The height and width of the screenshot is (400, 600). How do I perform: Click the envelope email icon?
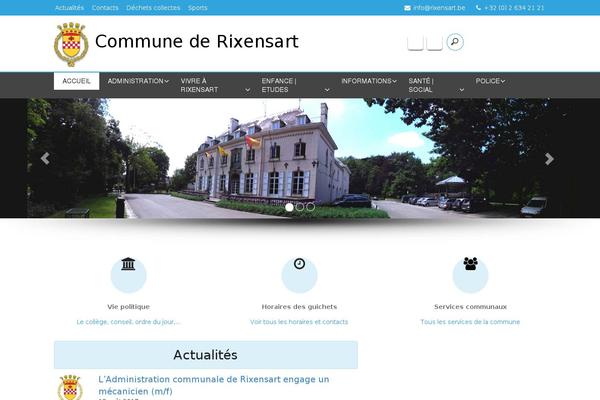tap(407, 8)
